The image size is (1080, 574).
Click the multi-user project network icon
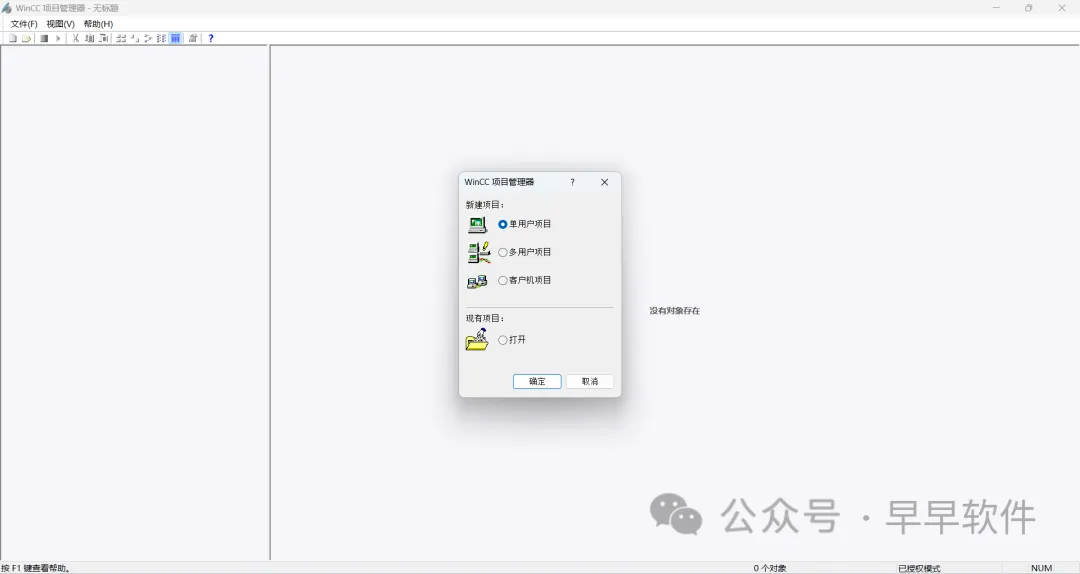click(479, 252)
